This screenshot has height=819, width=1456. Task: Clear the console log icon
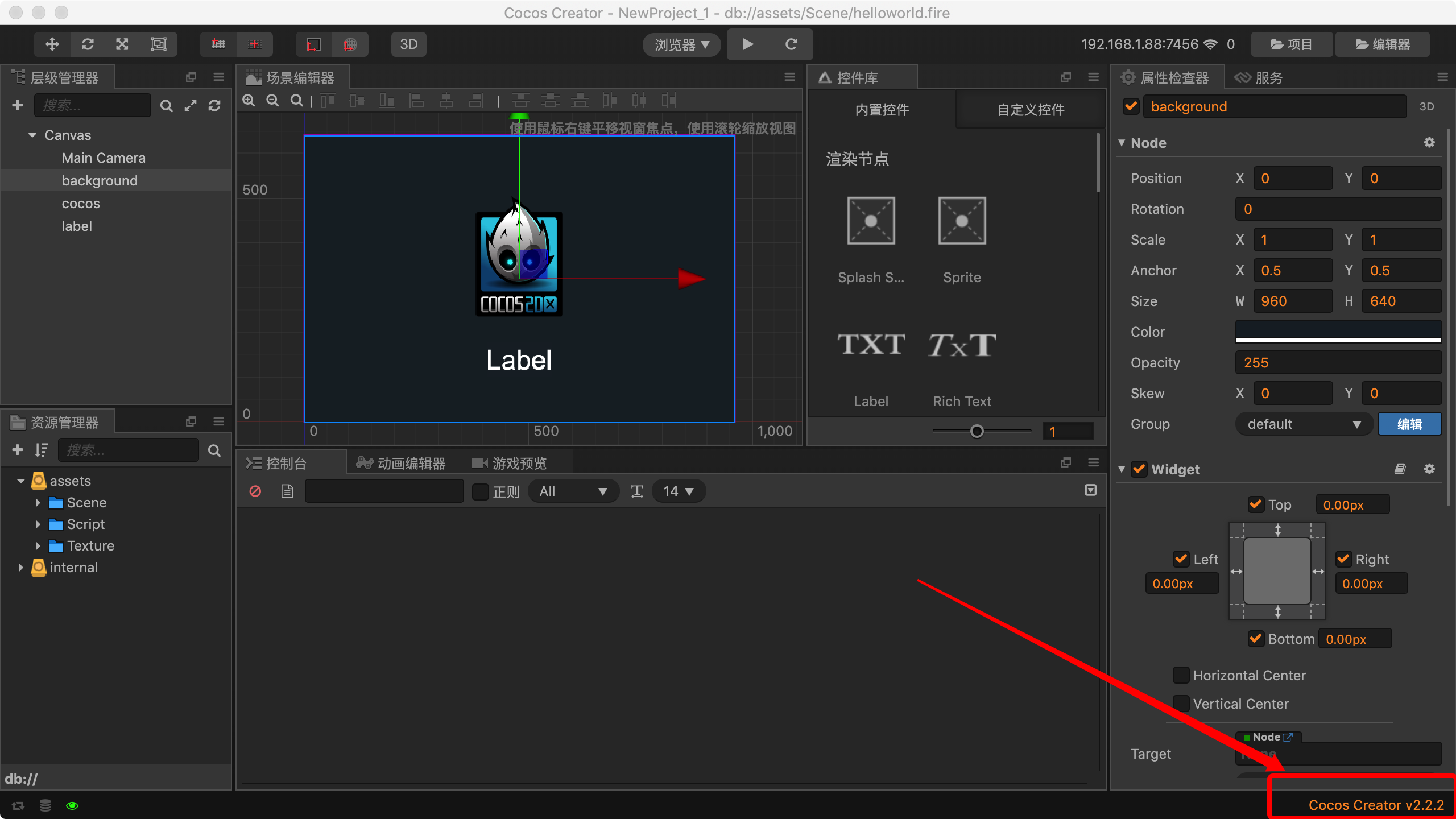255,491
